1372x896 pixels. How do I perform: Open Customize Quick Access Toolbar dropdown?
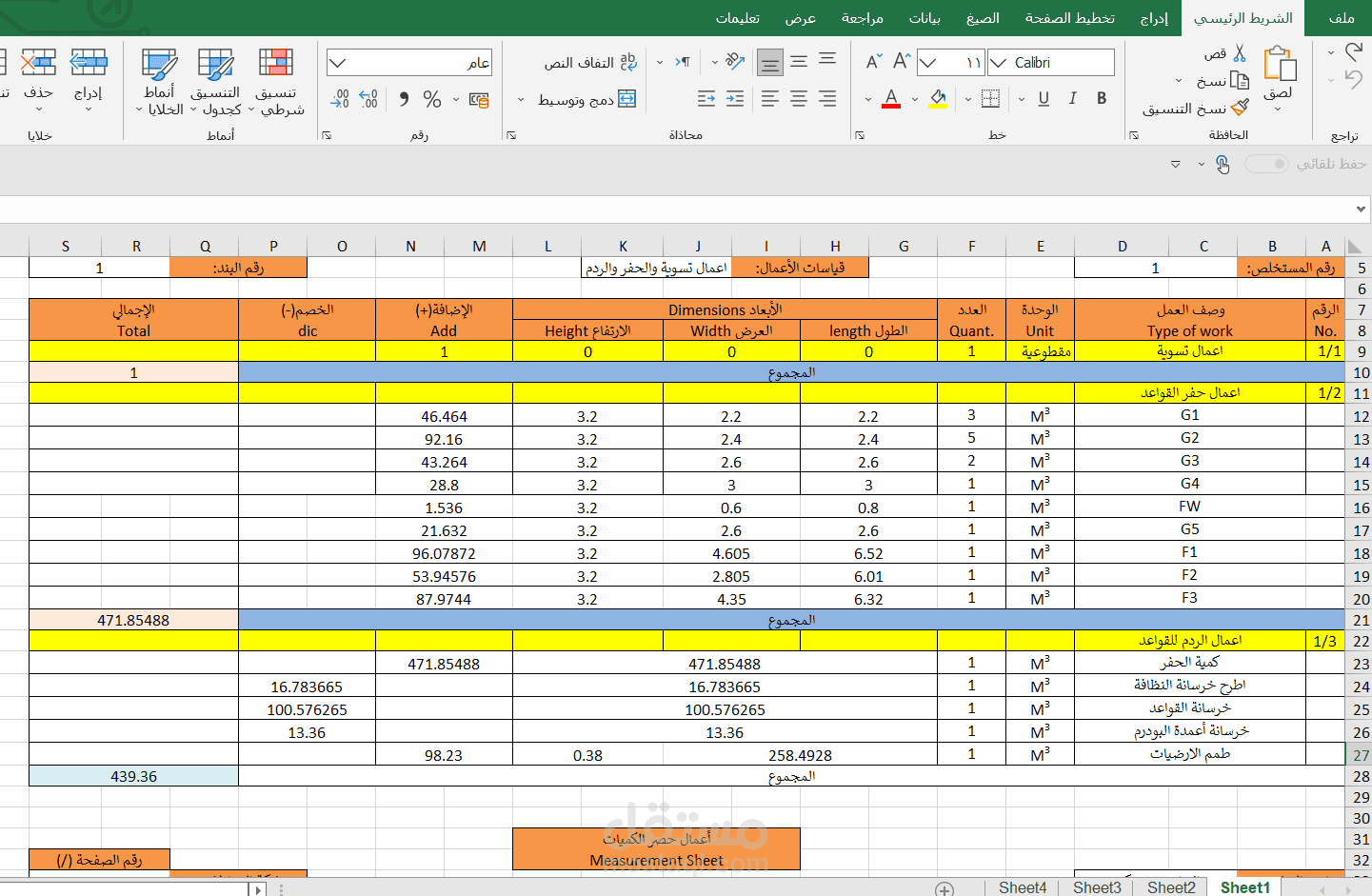click(1176, 165)
